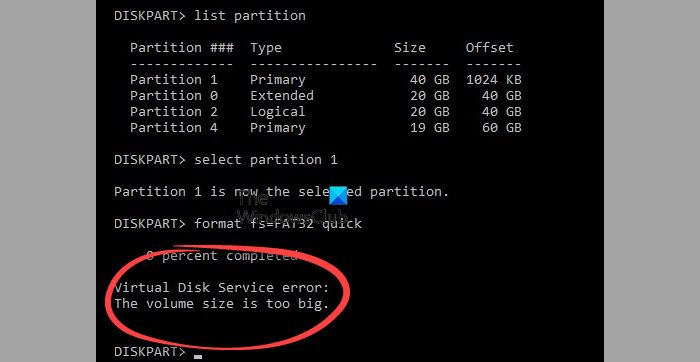Click the 'Virtual Disk Service error:' line
Image resolution: width=700 pixels, height=362 pixels.
pos(222,287)
